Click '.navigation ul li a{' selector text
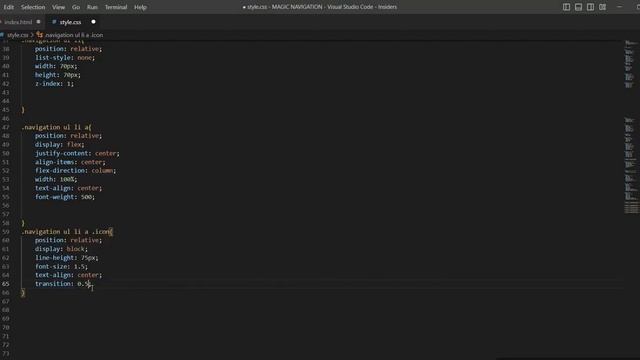Image resolution: width=640 pixels, height=360 pixels. (x=57, y=127)
